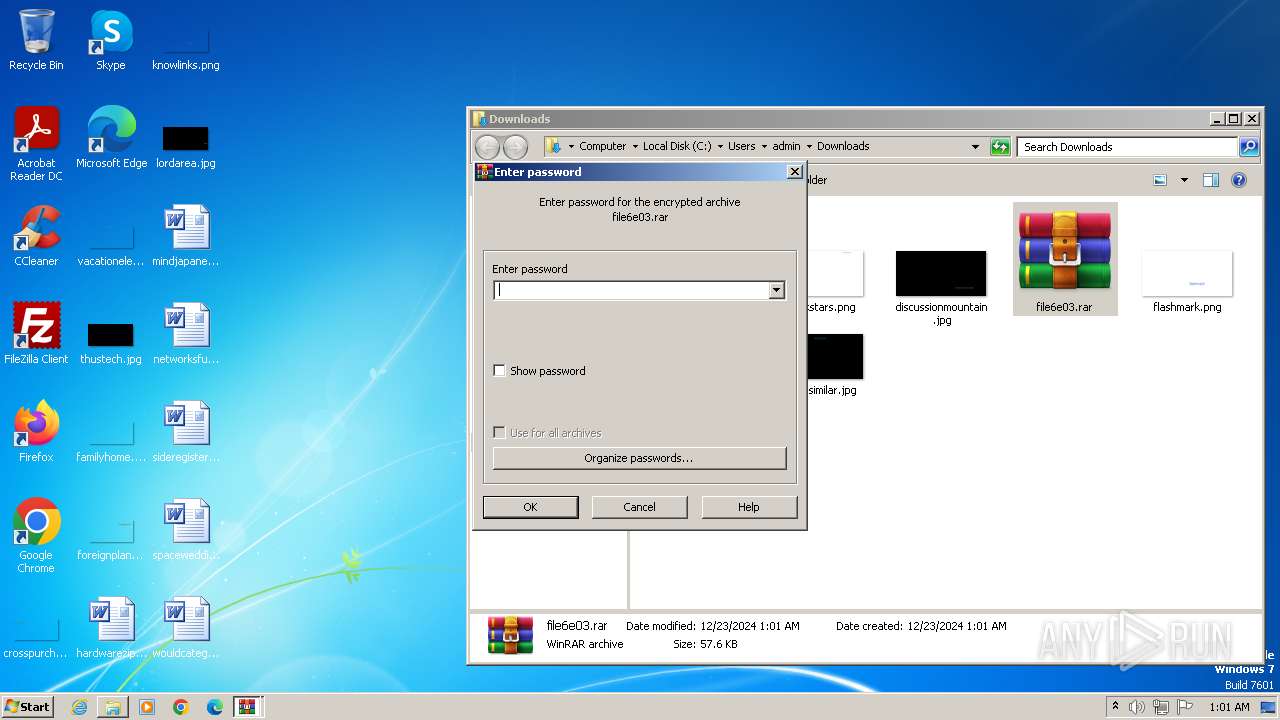Image resolution: width=1280 pixels, height=720 pixels.
Task: Open the Start menu
Action: pos(27,707)
